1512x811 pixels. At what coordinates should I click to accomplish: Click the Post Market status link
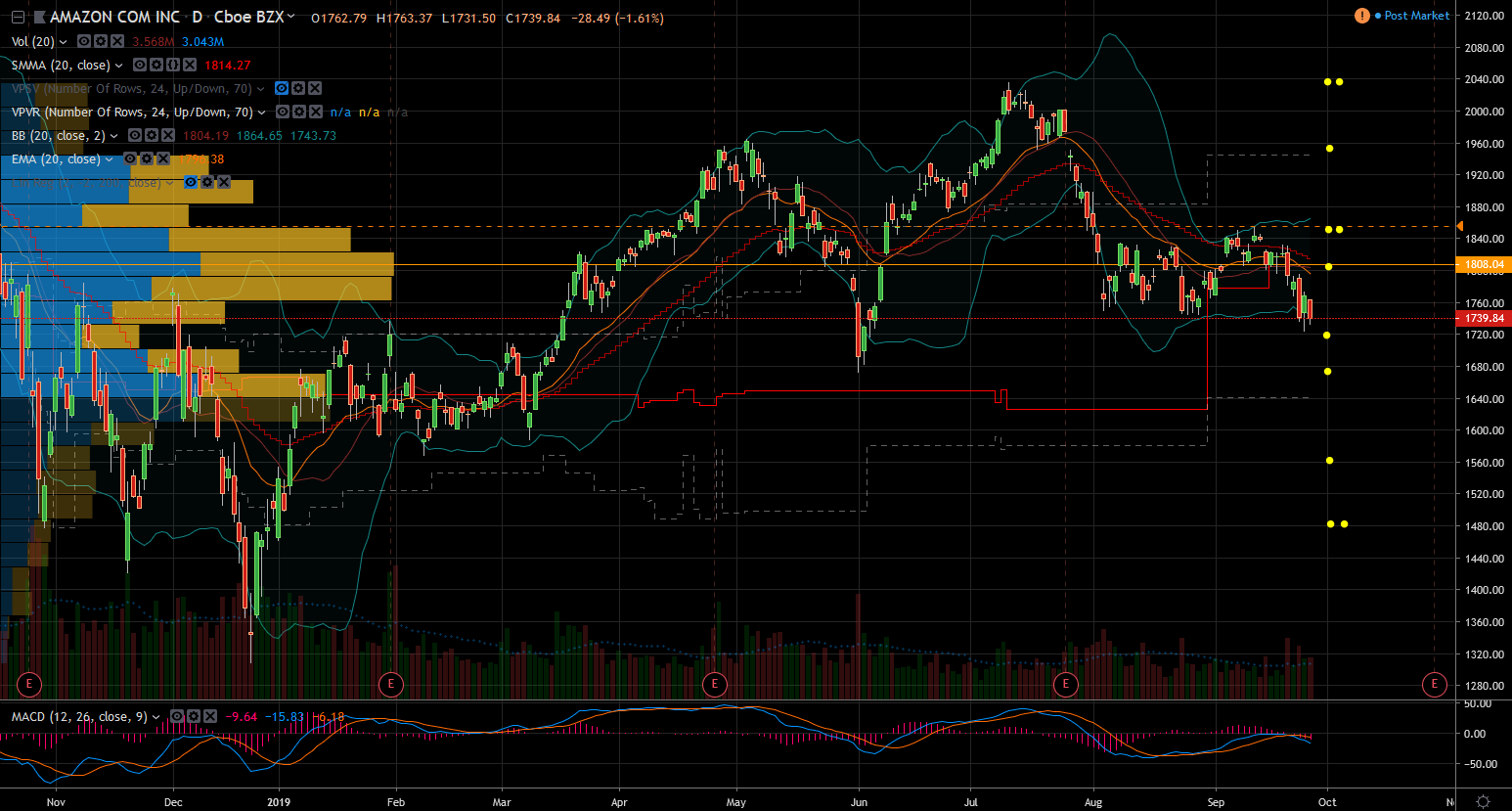point(1417,16)
